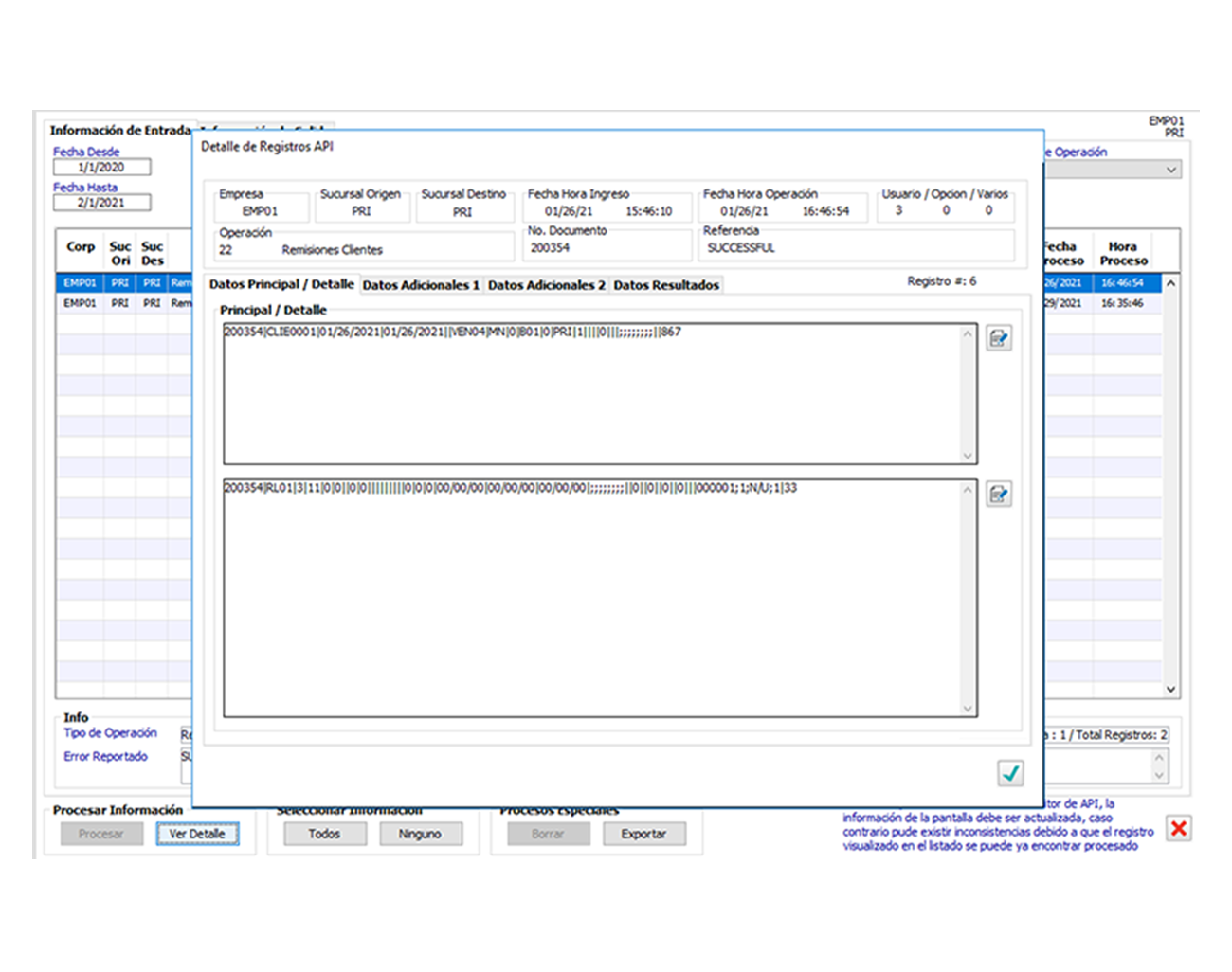Click the Ninguno button

point(420,834)
